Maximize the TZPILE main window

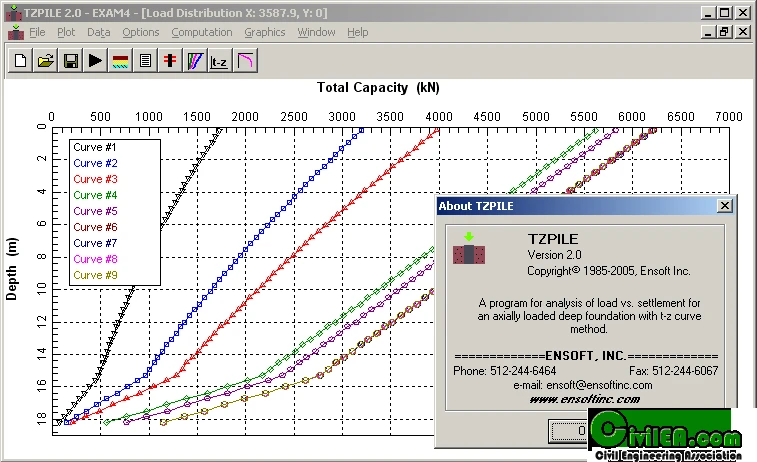click(725, 13)
